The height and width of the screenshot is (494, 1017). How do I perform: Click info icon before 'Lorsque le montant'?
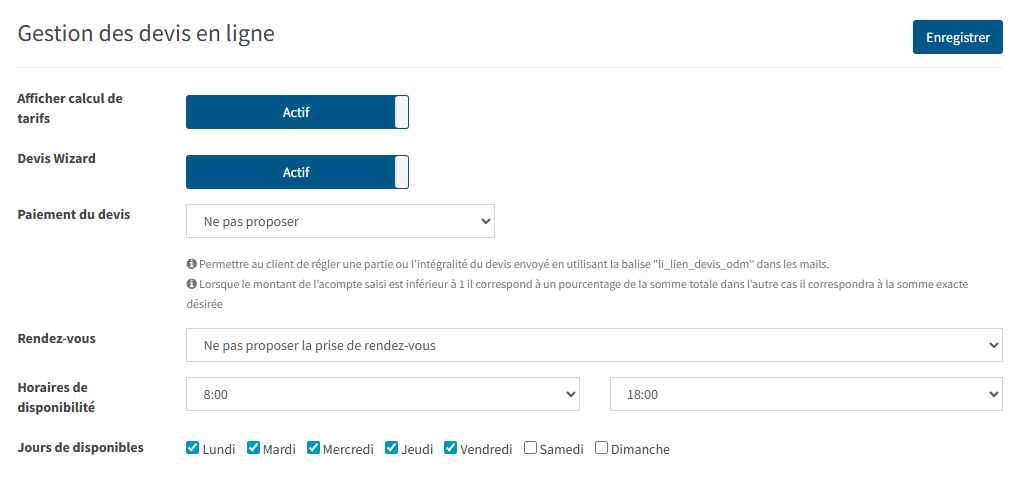(191, 284)
